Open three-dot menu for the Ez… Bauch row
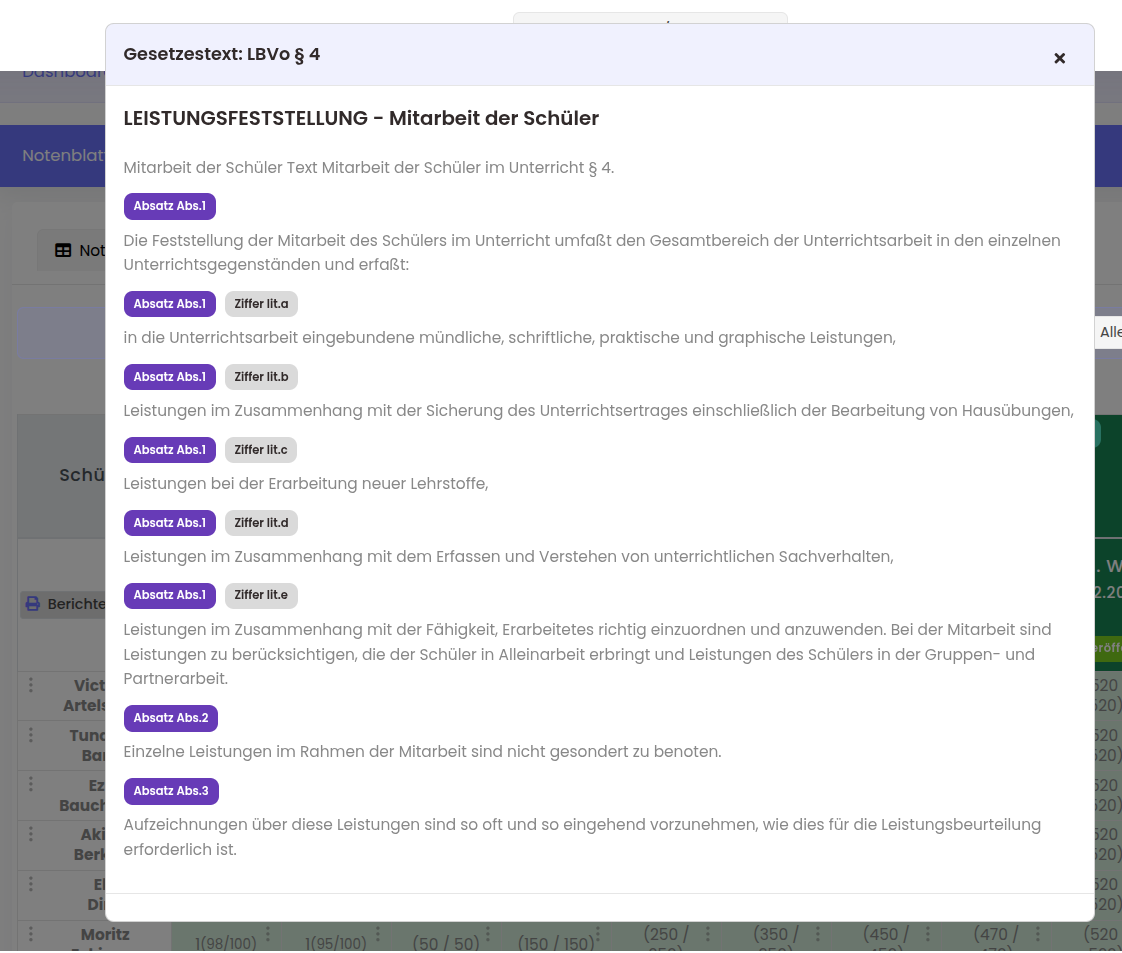 tap(31, 785)
